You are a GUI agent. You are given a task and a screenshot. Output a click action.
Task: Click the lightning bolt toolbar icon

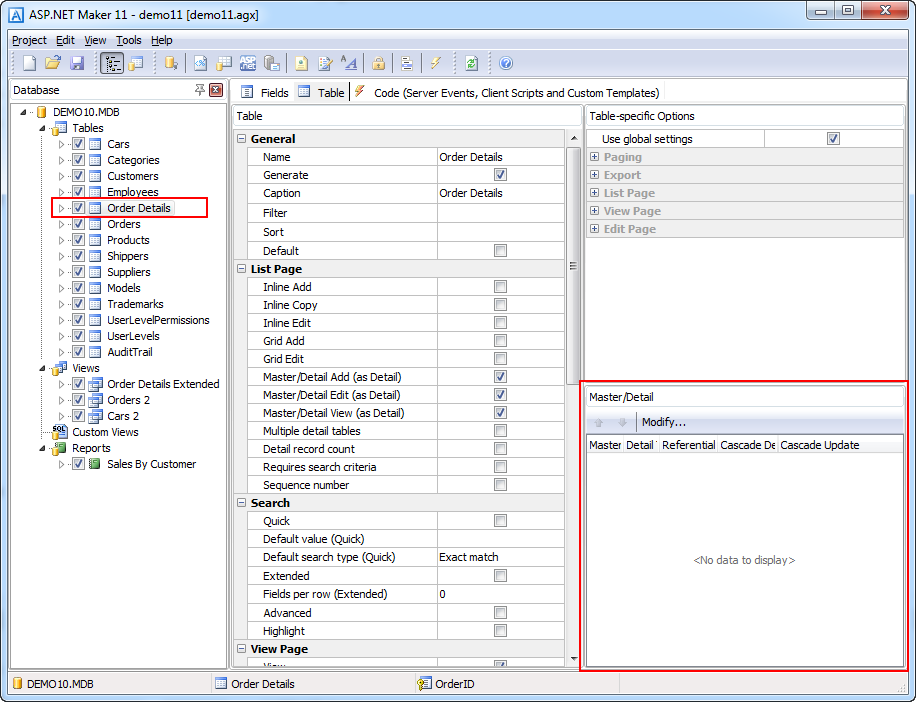click(x=436, y=63)
